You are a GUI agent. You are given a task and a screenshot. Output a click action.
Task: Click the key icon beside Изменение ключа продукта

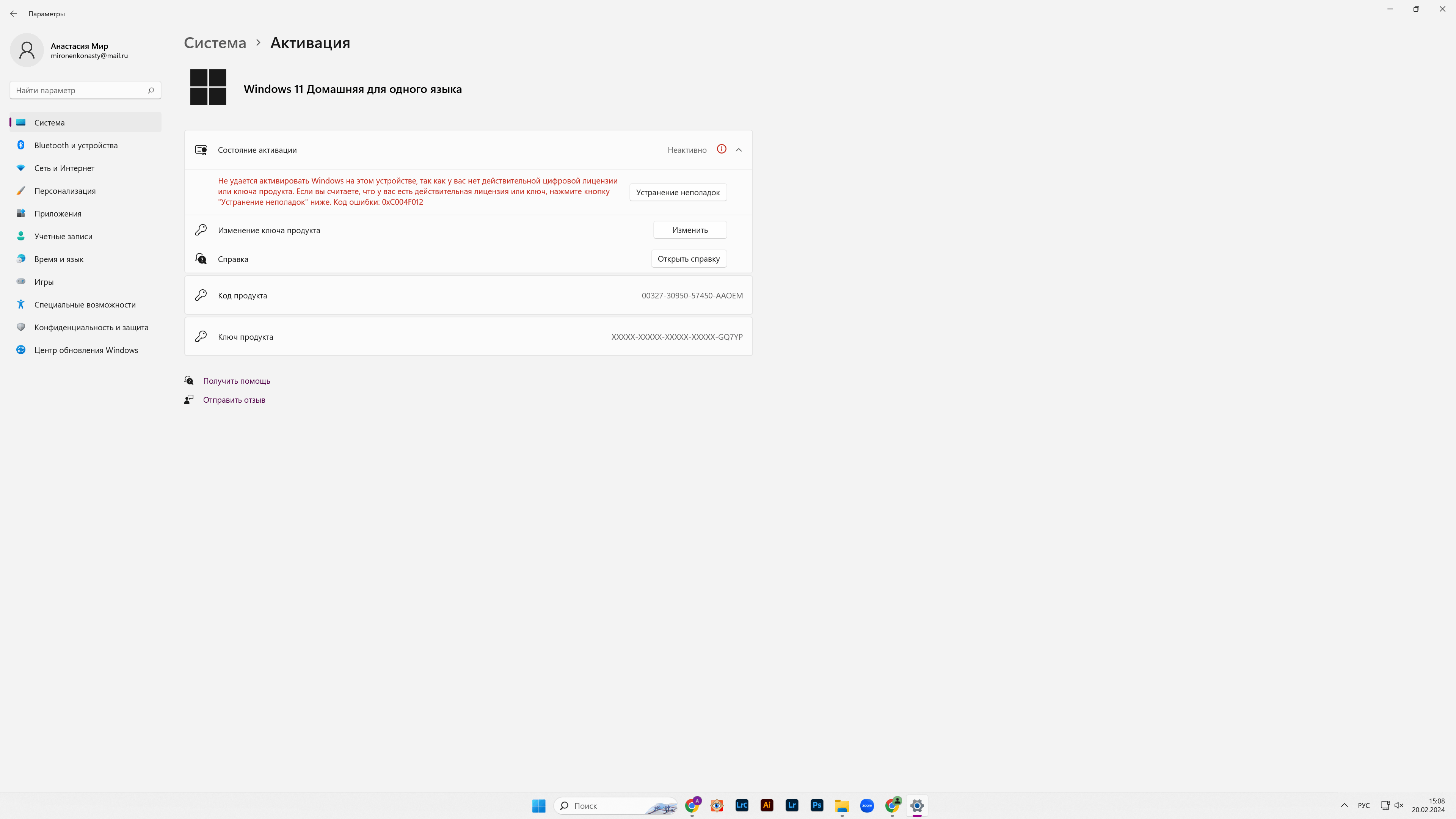201,229
